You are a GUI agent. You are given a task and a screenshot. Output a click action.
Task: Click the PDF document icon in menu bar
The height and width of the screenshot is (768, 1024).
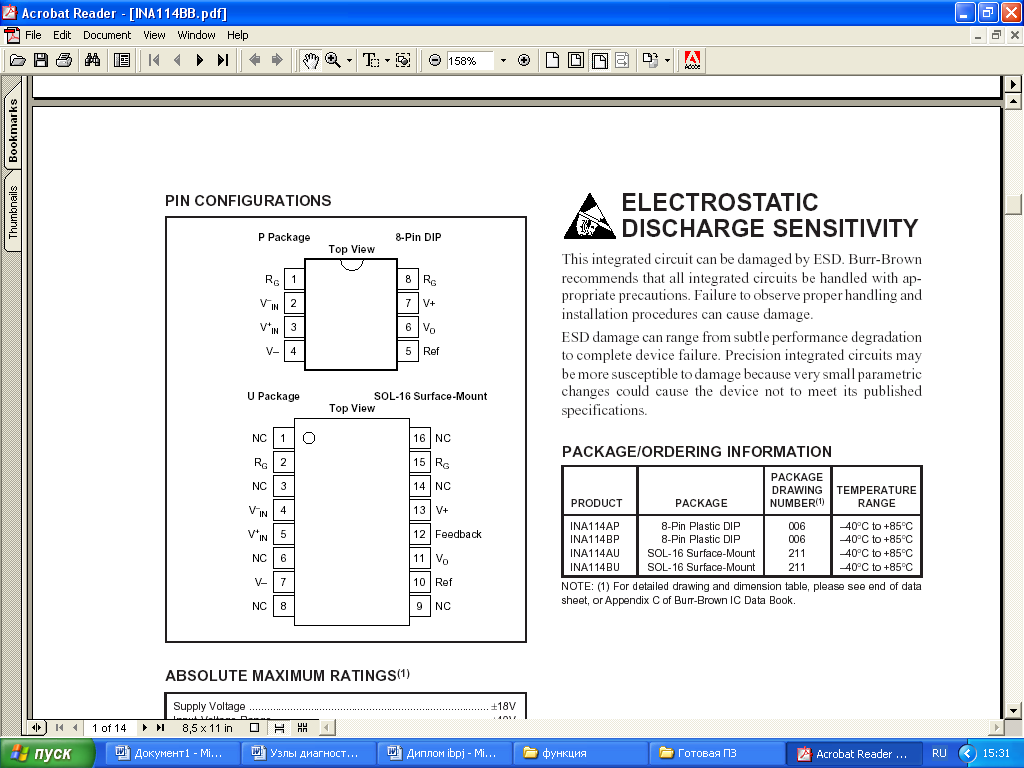(x=11, y=35)
